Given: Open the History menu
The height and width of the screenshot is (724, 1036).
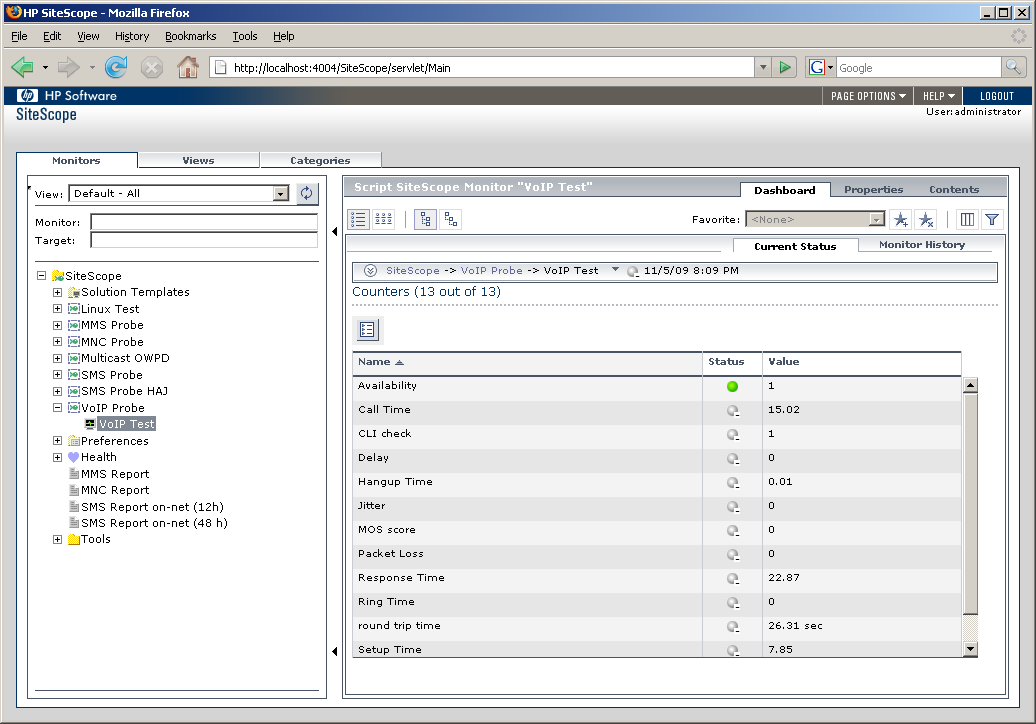Looking at the screenshot, I should pyautogui.click(x=131, y=36).
